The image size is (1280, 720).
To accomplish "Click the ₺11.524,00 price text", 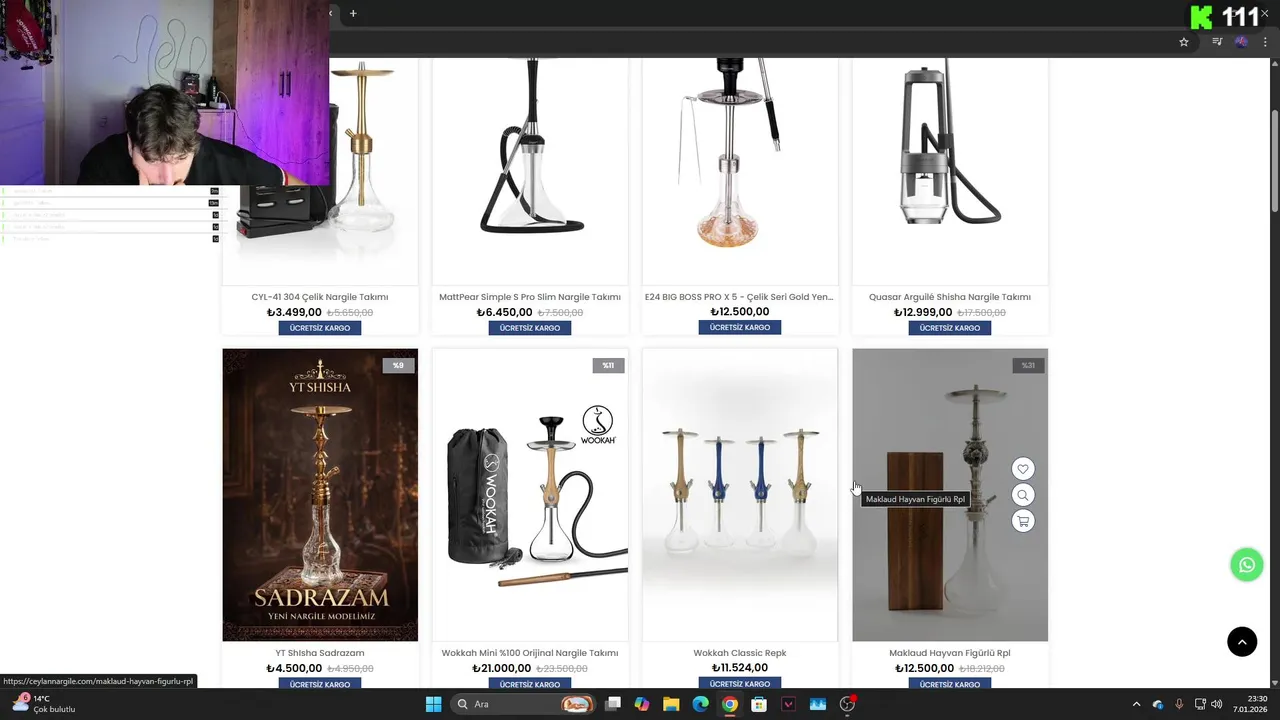I will point(740,668).
